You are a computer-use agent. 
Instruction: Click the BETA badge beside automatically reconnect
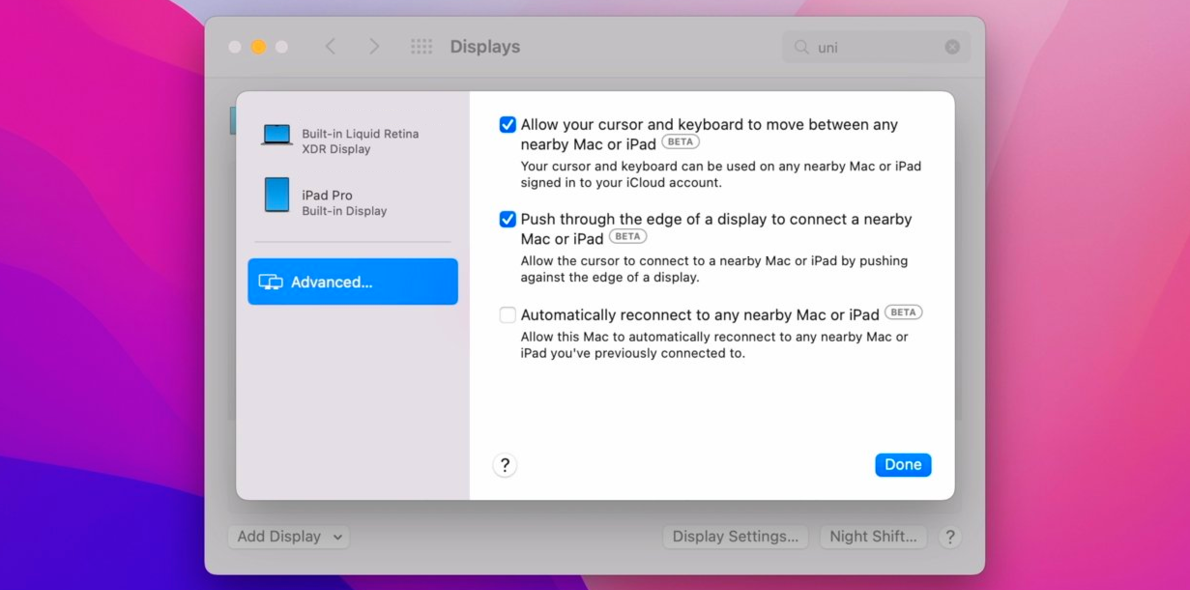pos(903,312)
